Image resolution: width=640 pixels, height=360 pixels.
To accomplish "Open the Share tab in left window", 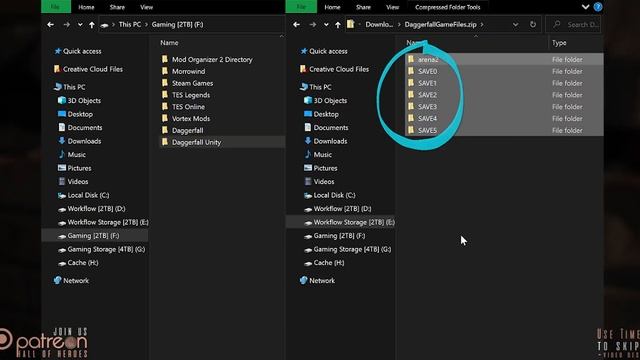I will tap(117, 7).
